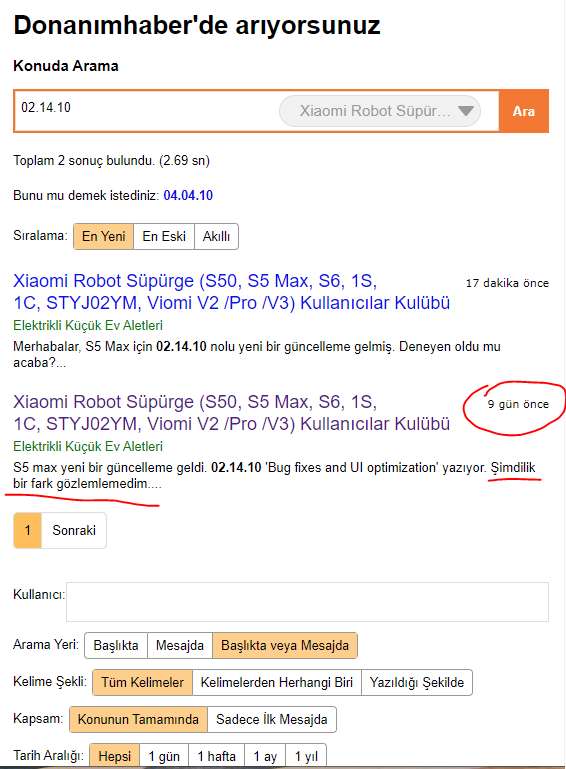Open the Xiaomi Robot Süpür... topic dropdown
This screenshot has height=769, width=566.
[x=380, y=111]
